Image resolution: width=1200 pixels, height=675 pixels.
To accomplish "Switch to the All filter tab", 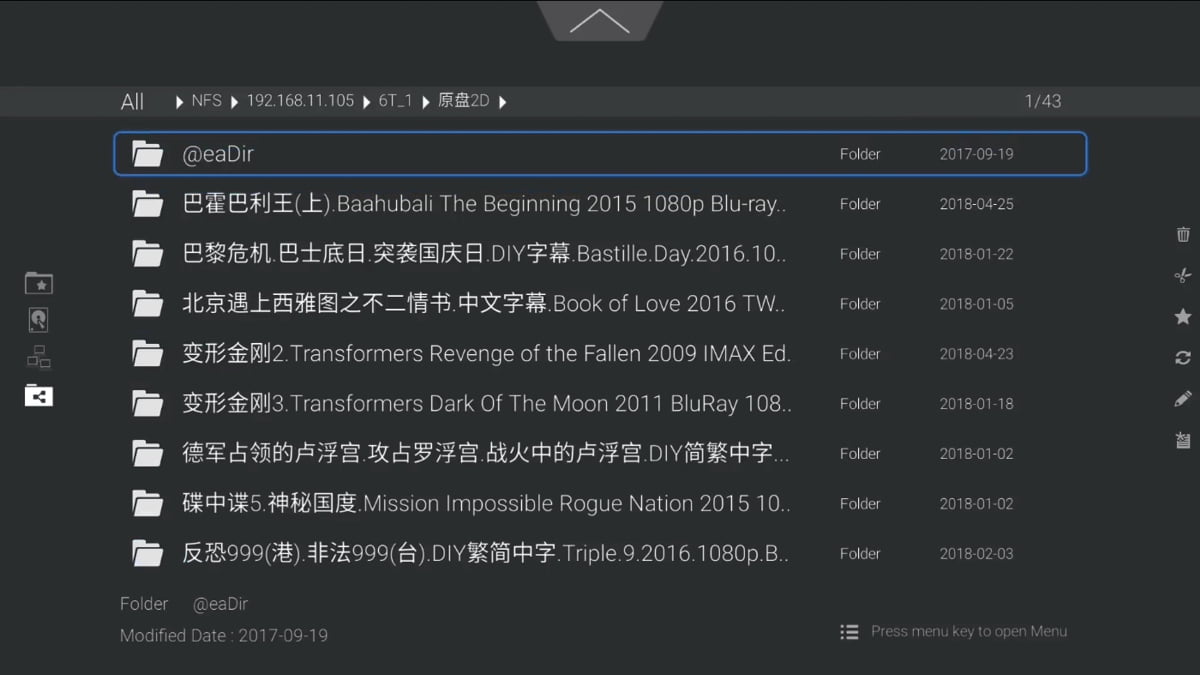I will point(131,101).
